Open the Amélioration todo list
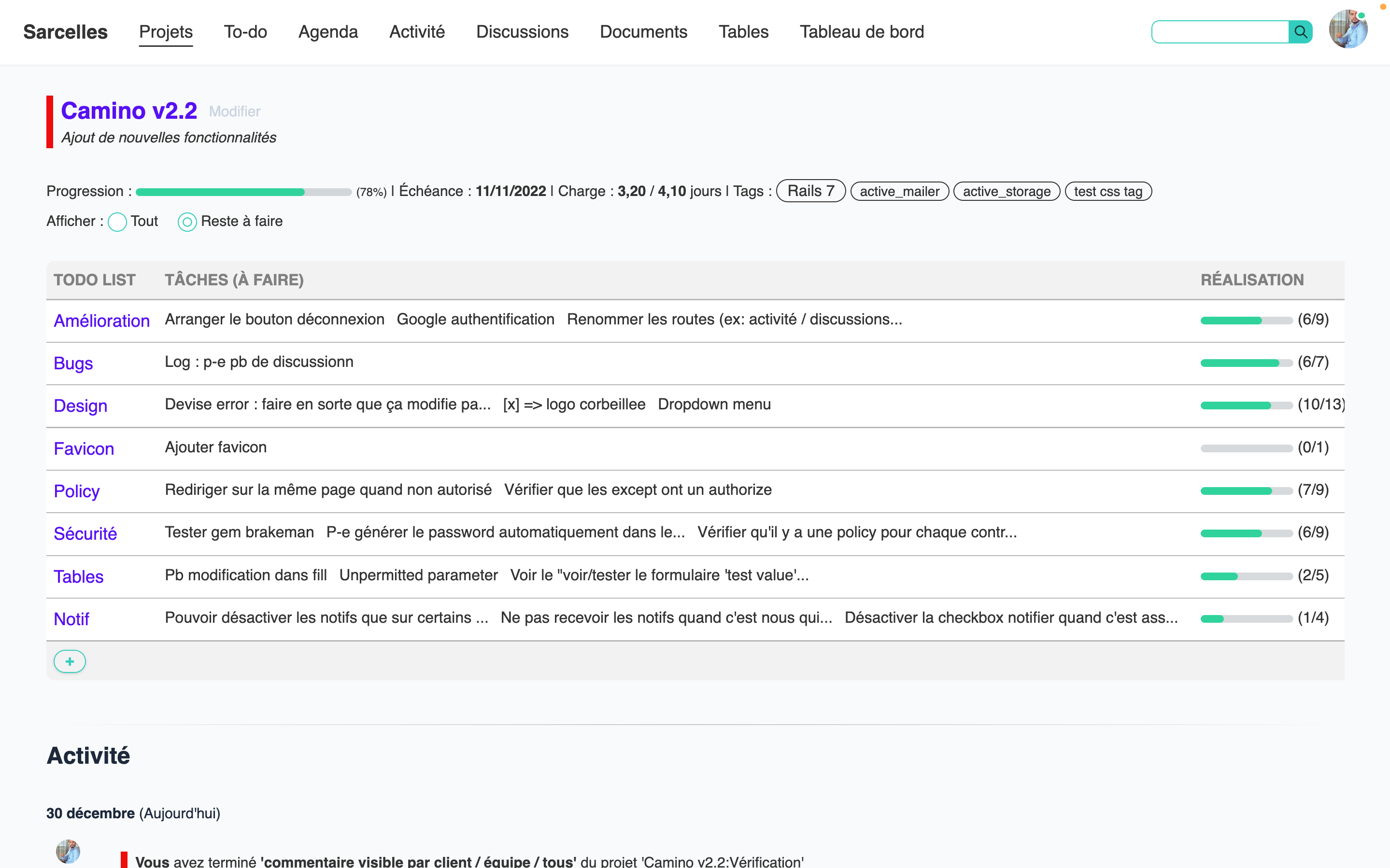 [x=101, y=321]
